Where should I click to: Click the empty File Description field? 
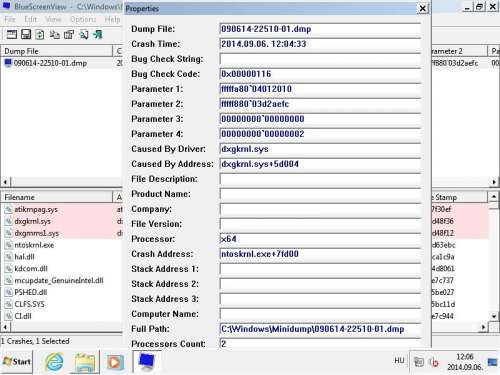coord(320,179)
